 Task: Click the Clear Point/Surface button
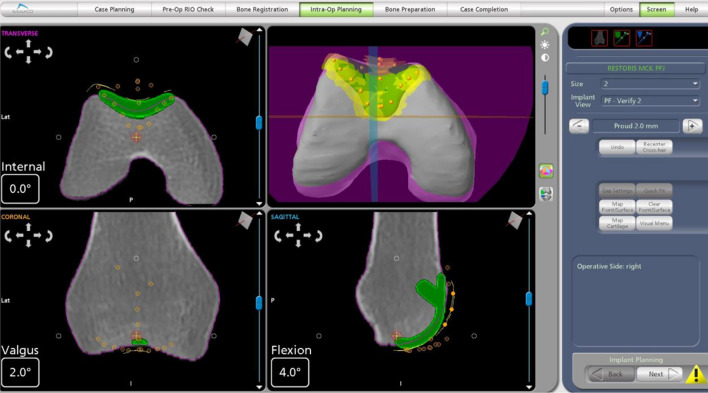click(x=654, y=207)
